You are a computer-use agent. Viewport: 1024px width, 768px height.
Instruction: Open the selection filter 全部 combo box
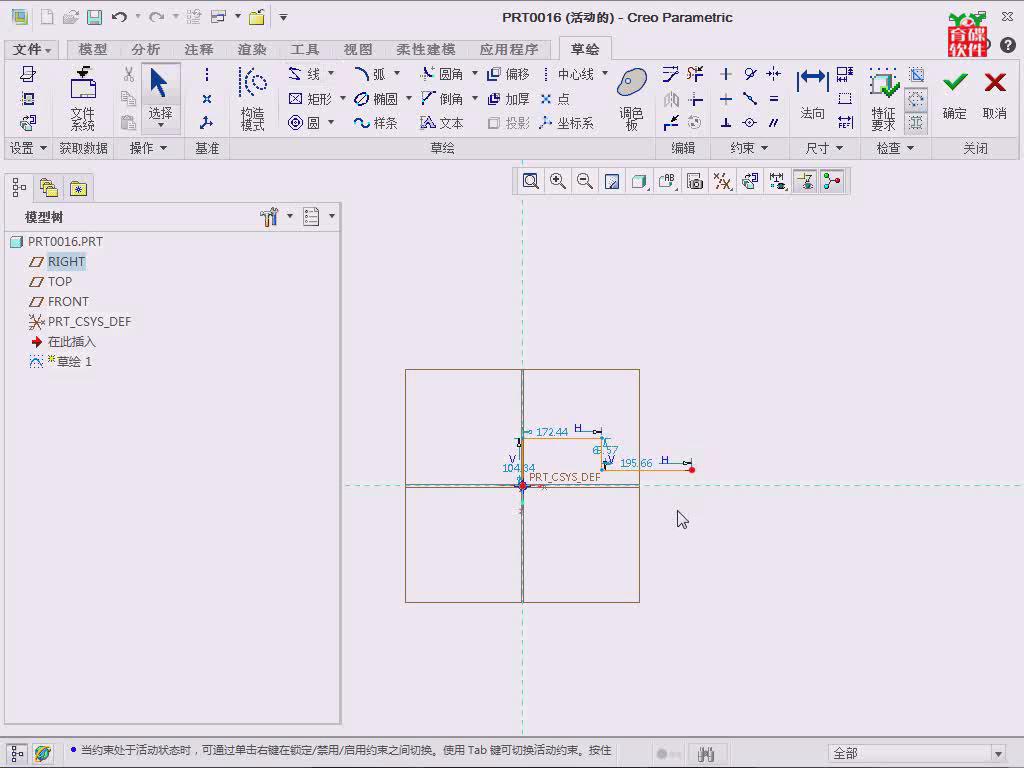[917, 754]
